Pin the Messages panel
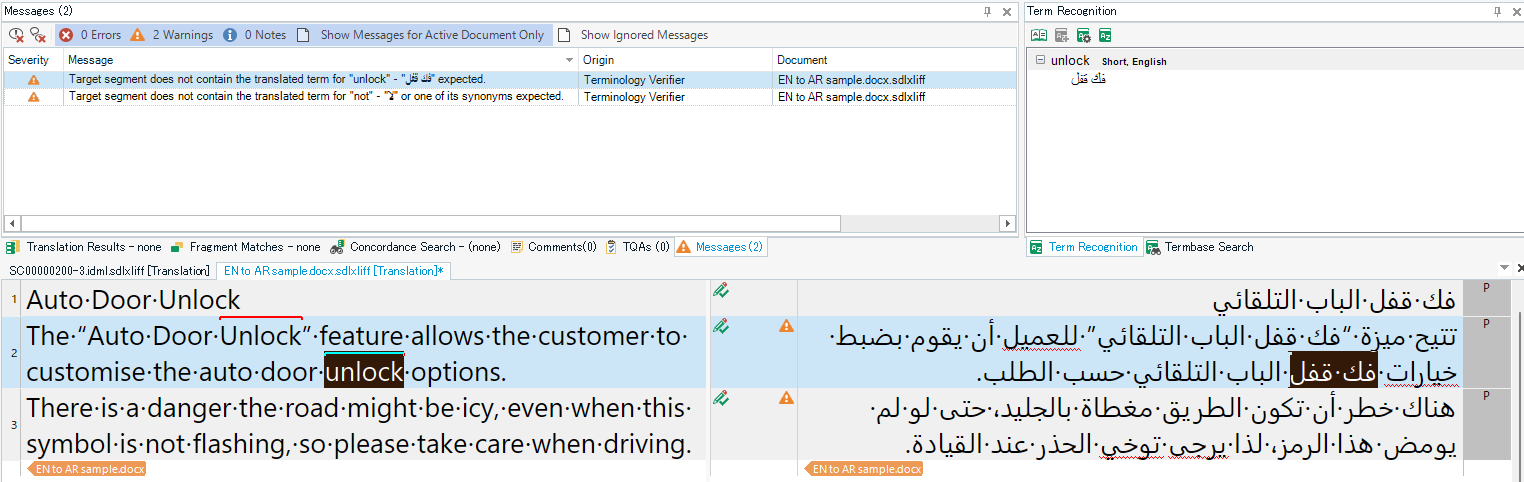Image resolution: width=1524 pixels, height=482 pixels. [x=988, y=11]
